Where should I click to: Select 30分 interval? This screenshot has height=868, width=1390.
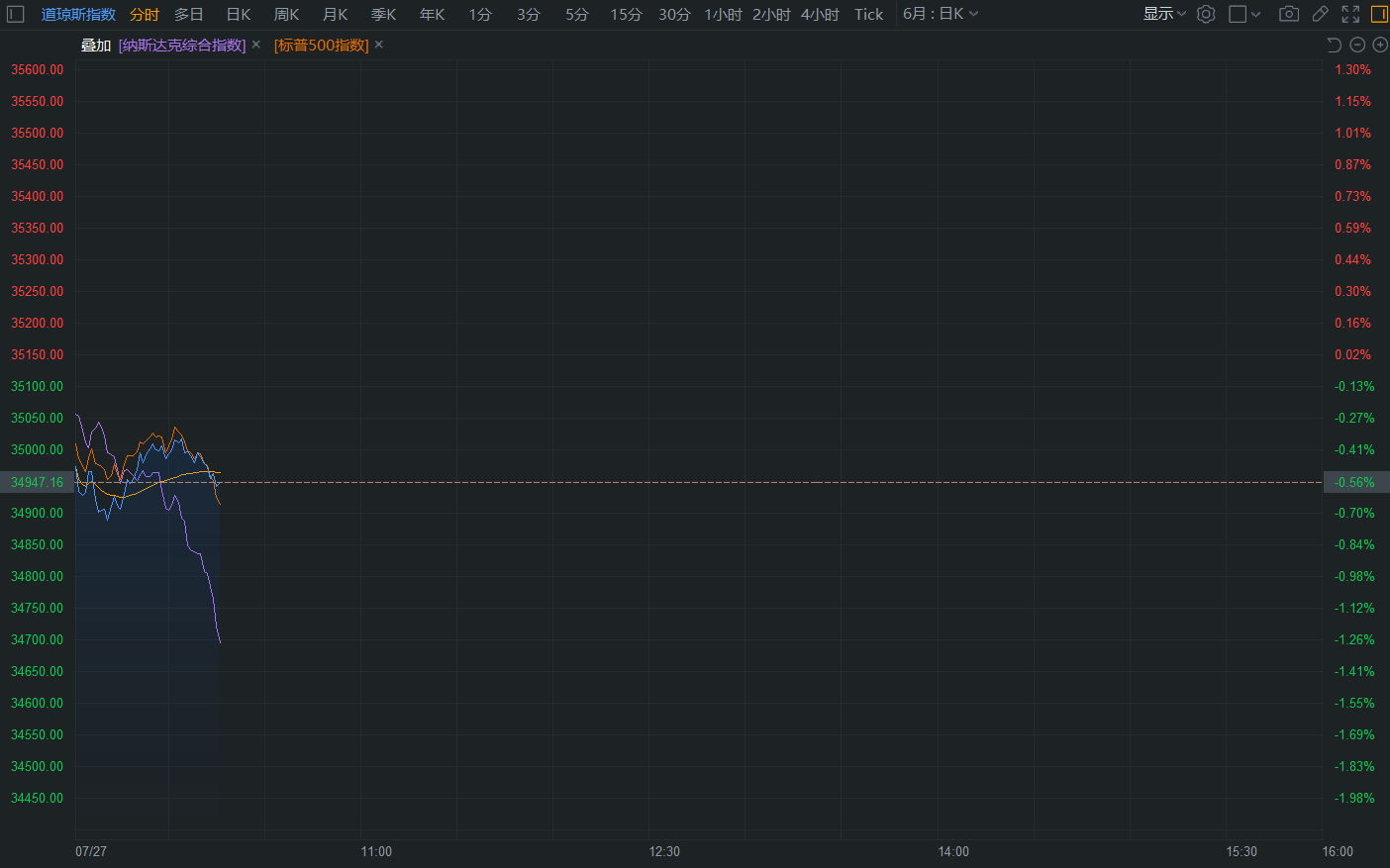click(674, 15)
